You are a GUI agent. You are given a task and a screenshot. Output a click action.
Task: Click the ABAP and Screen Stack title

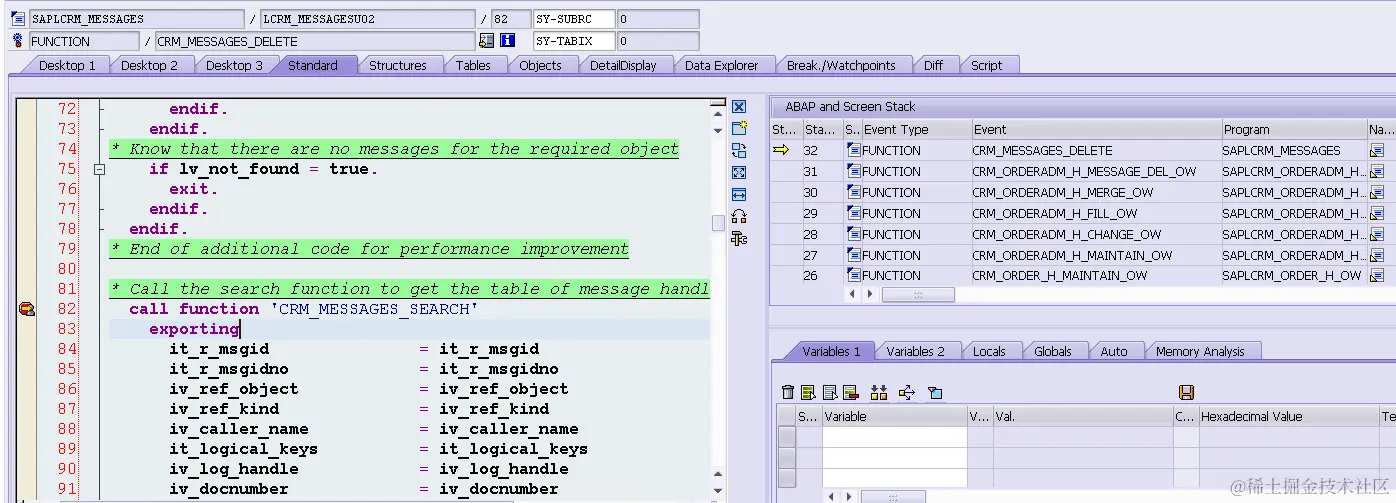[850, 106]
